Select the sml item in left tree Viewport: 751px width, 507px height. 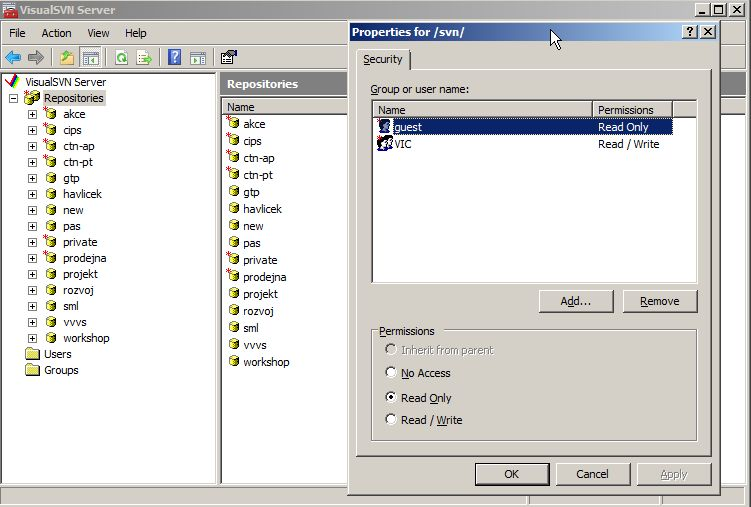(71, 306)
